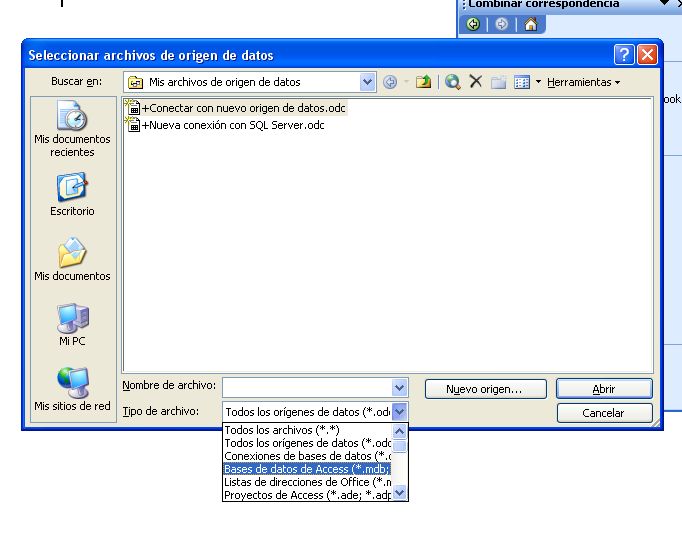Select Bases de datos de Access option
Viewport: 682px width, 544px height.
point(307,469)
